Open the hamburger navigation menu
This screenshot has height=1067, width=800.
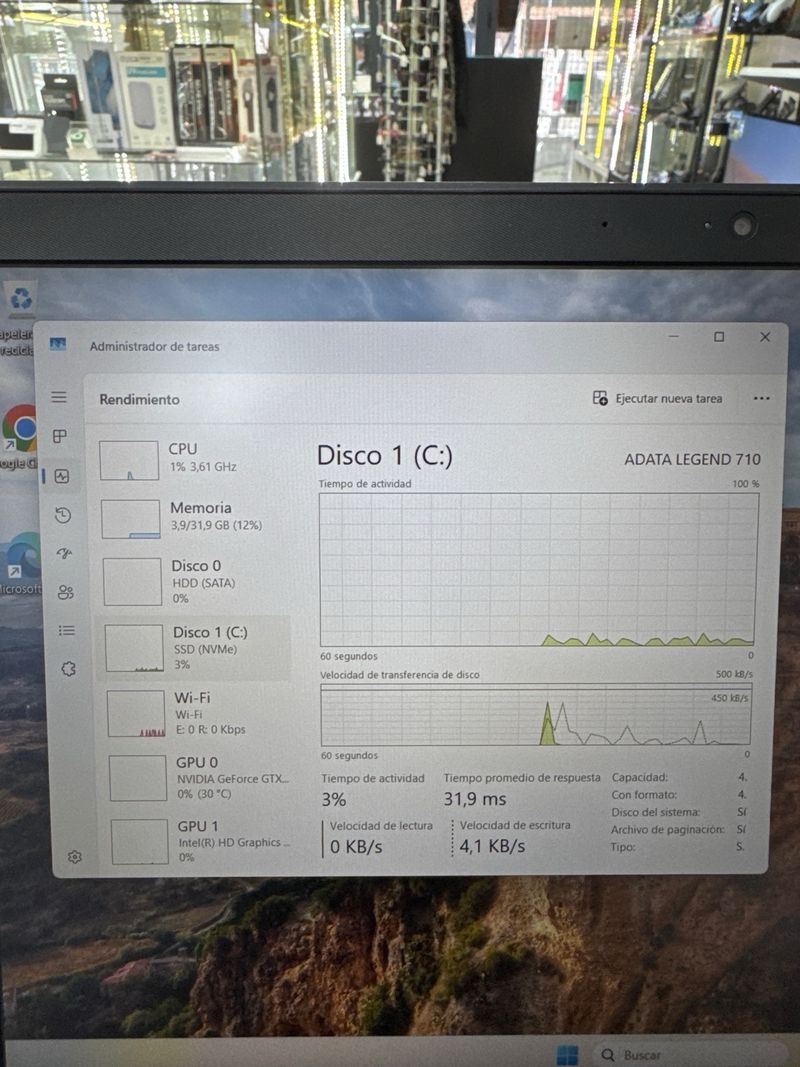click(59, 397)
